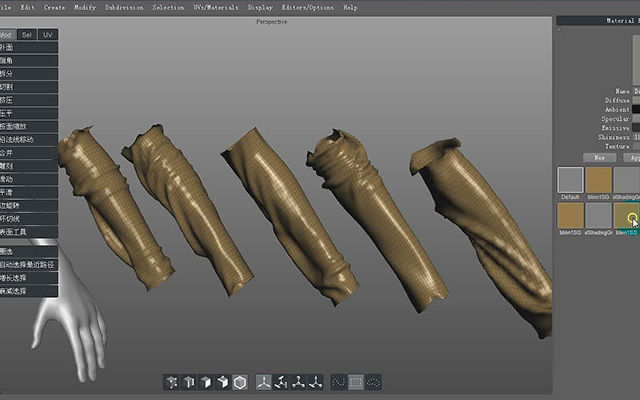Click the 增长选择 grow selection button
The height and width of the screenshot is (400, 640).
click(x=29, y=278)
